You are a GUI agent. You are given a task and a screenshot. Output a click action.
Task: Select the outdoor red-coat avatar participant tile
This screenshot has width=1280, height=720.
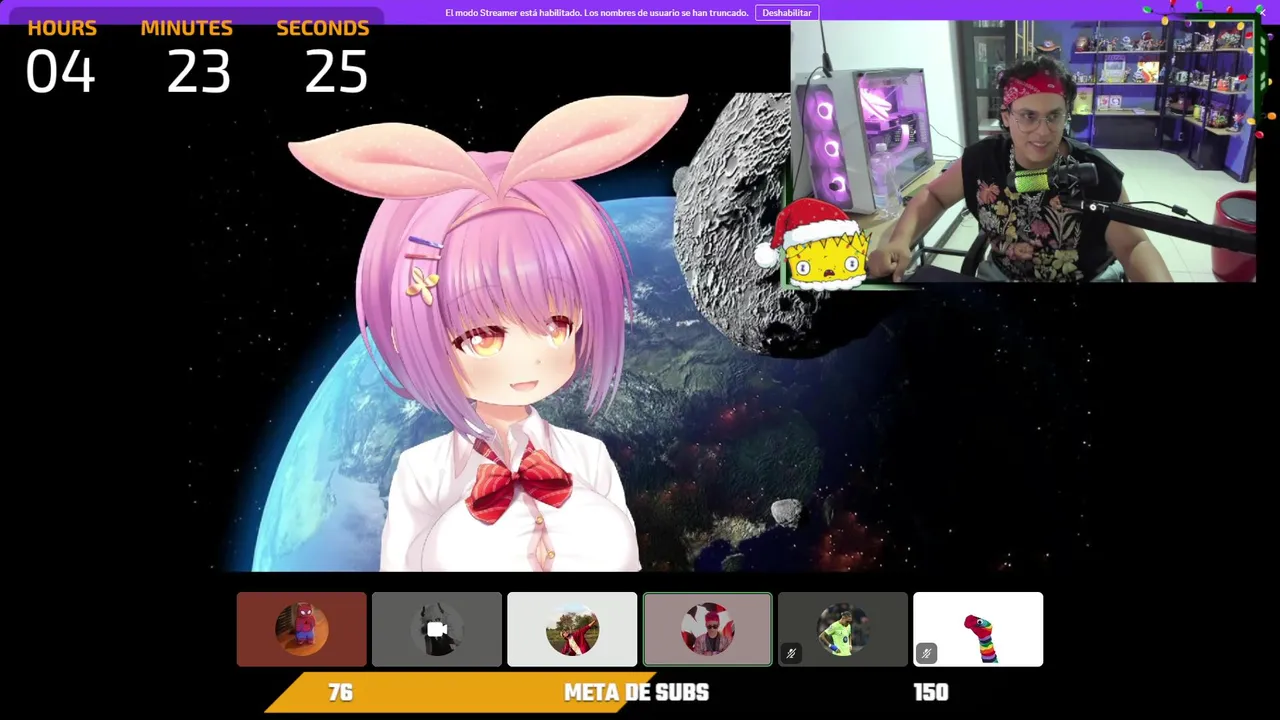[x=572, y=629]
